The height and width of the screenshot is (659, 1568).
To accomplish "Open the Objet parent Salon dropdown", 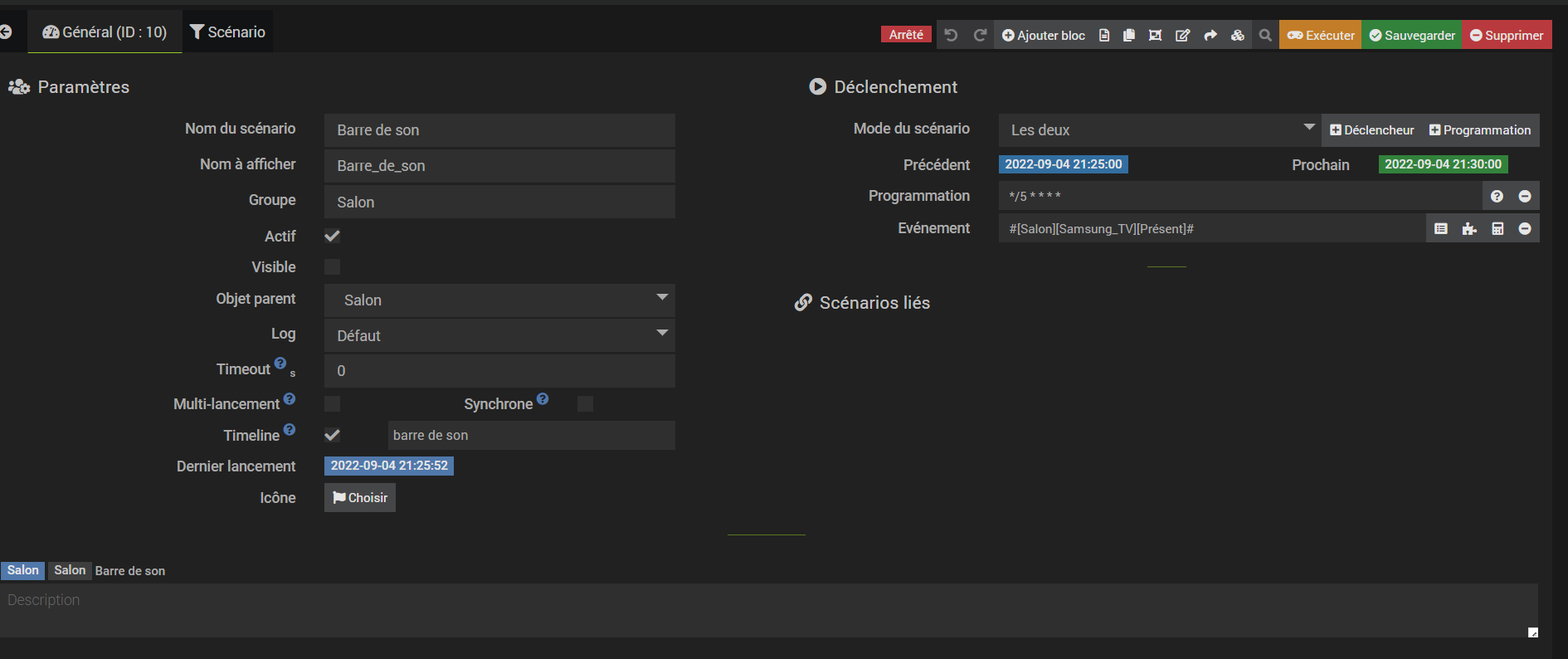I will 499,300.
